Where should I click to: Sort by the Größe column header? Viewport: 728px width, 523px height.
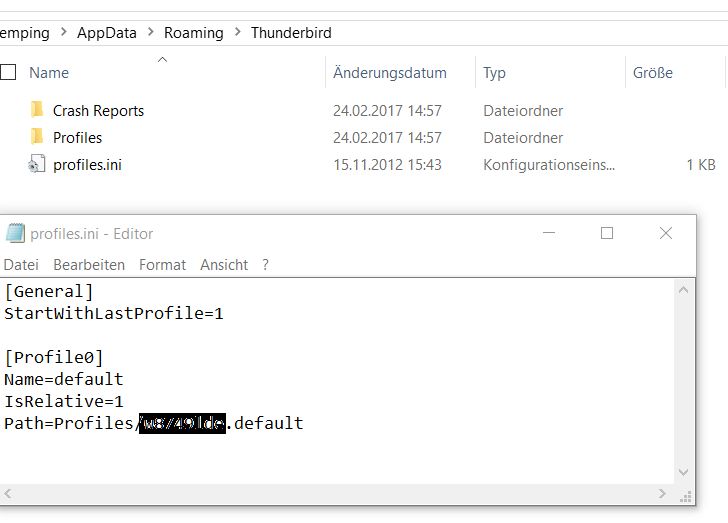652,73
